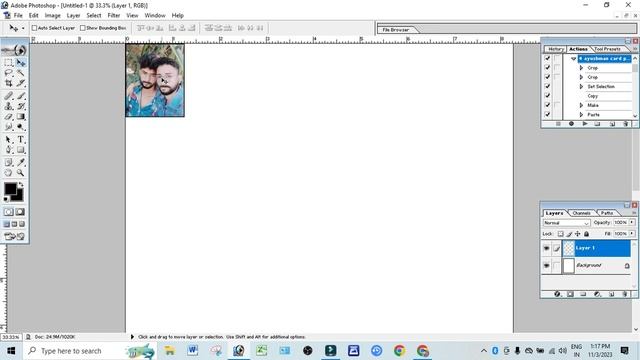Toggle checkmark for Set Selection step
Viewport: 640px width, 360px height.
point(547,87)
